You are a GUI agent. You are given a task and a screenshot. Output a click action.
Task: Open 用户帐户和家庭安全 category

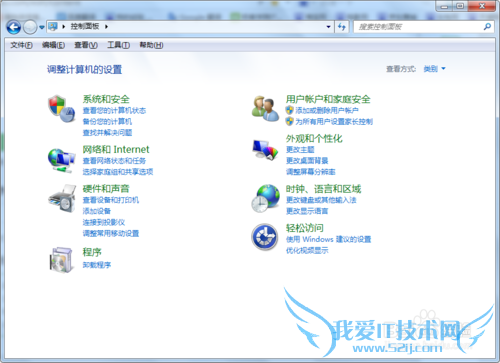328,99
